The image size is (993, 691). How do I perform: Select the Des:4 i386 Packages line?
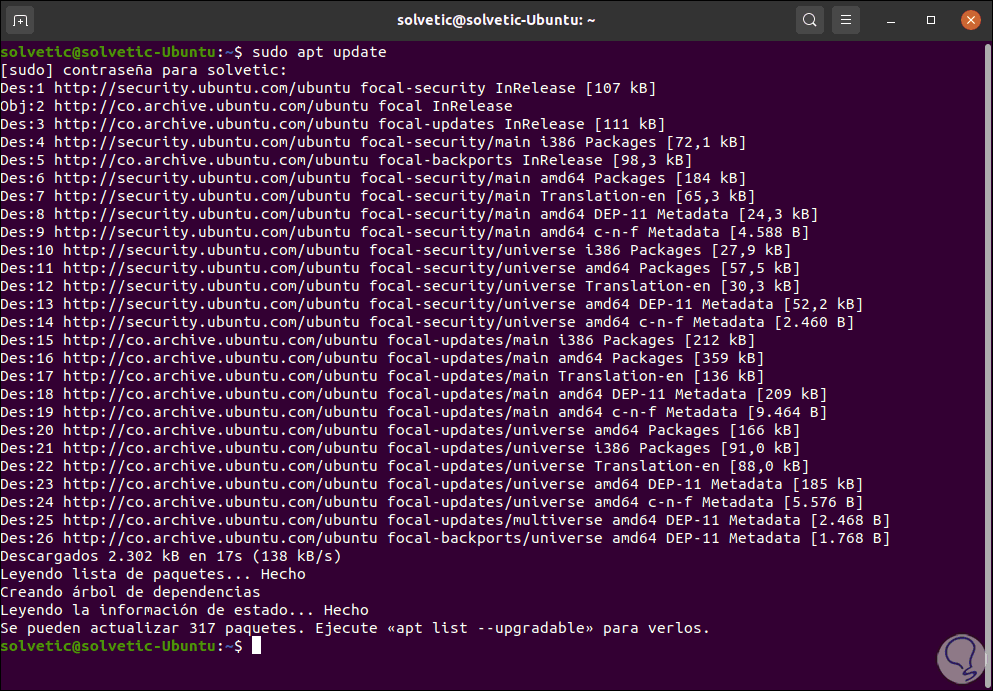tap(373, 142)
